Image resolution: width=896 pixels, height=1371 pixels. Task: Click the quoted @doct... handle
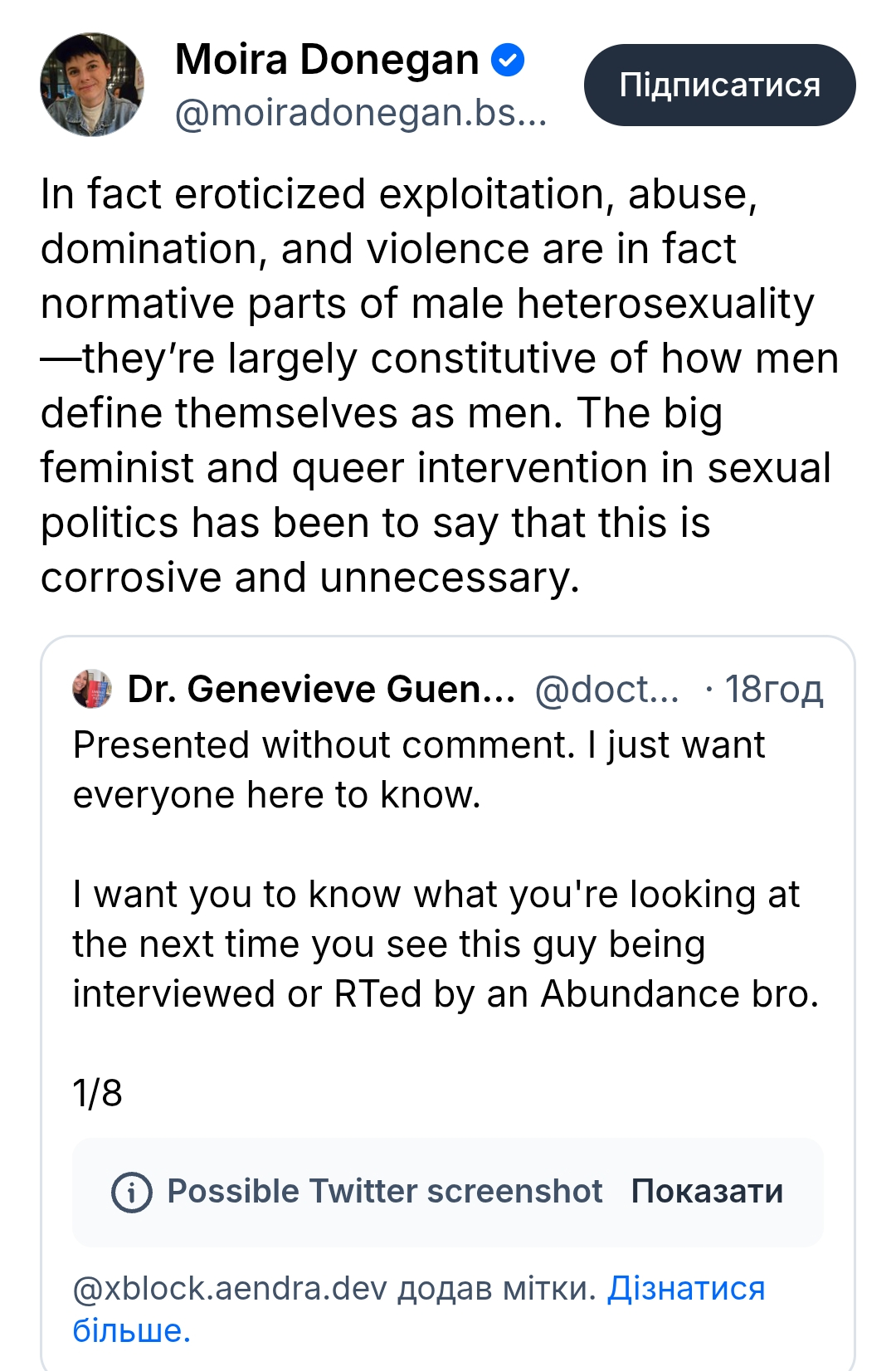coord(606,689)
